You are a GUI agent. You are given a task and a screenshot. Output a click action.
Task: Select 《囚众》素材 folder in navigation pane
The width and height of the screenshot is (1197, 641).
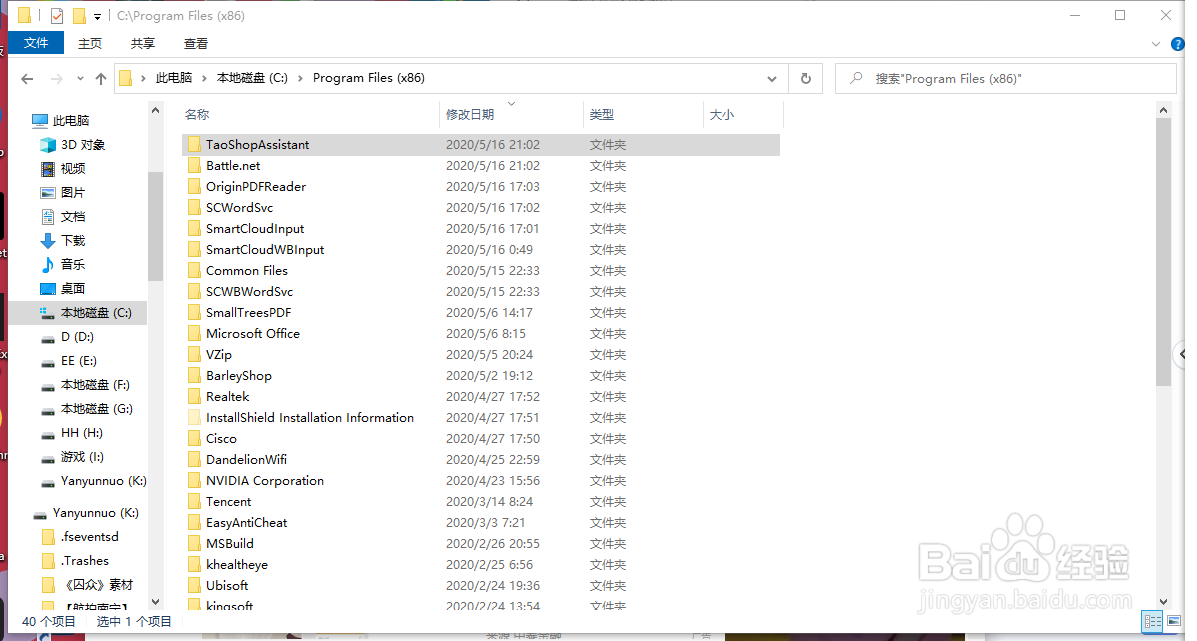click(98, 585)
